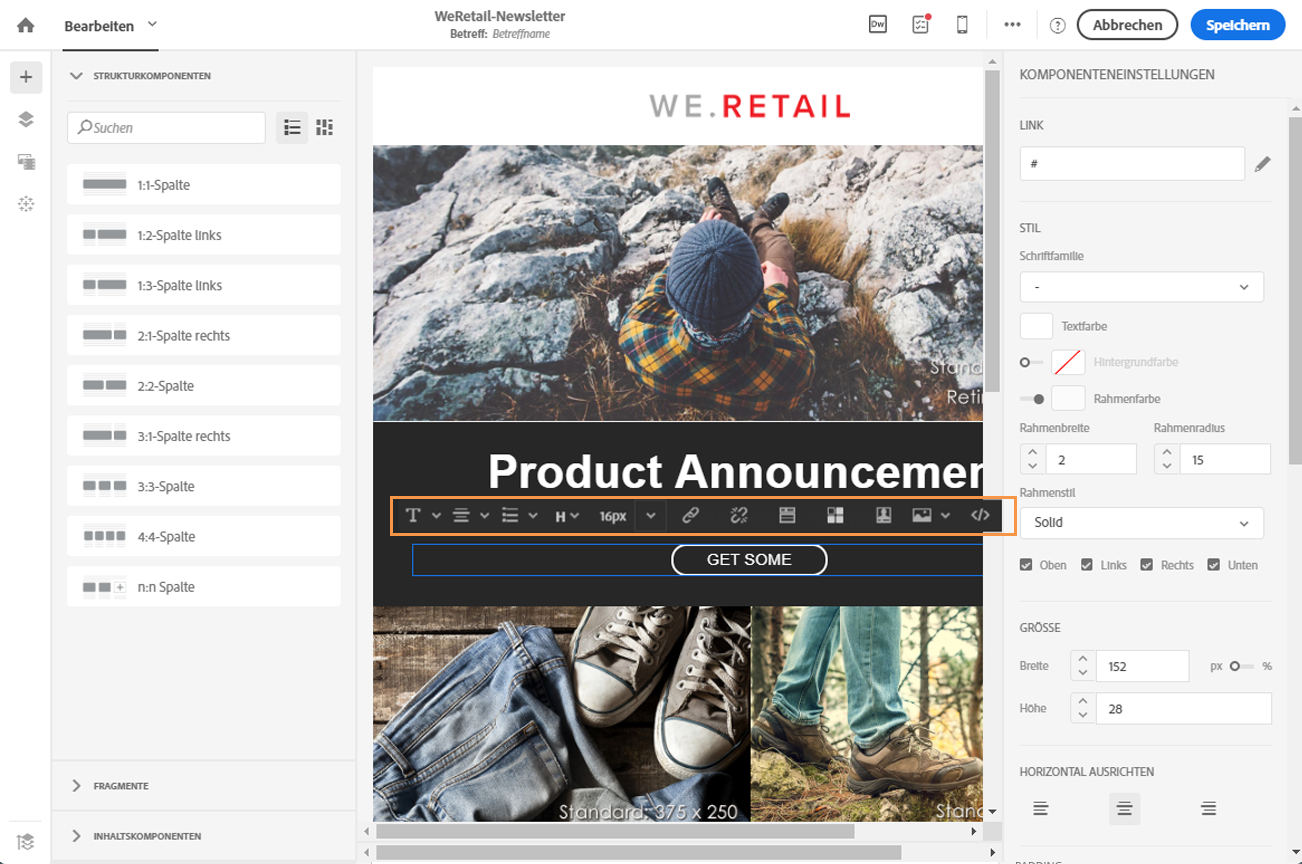The height and width of the screenshot is (864, 1302).
Task: Insert a link with chain icon
Action: (690, 515)
